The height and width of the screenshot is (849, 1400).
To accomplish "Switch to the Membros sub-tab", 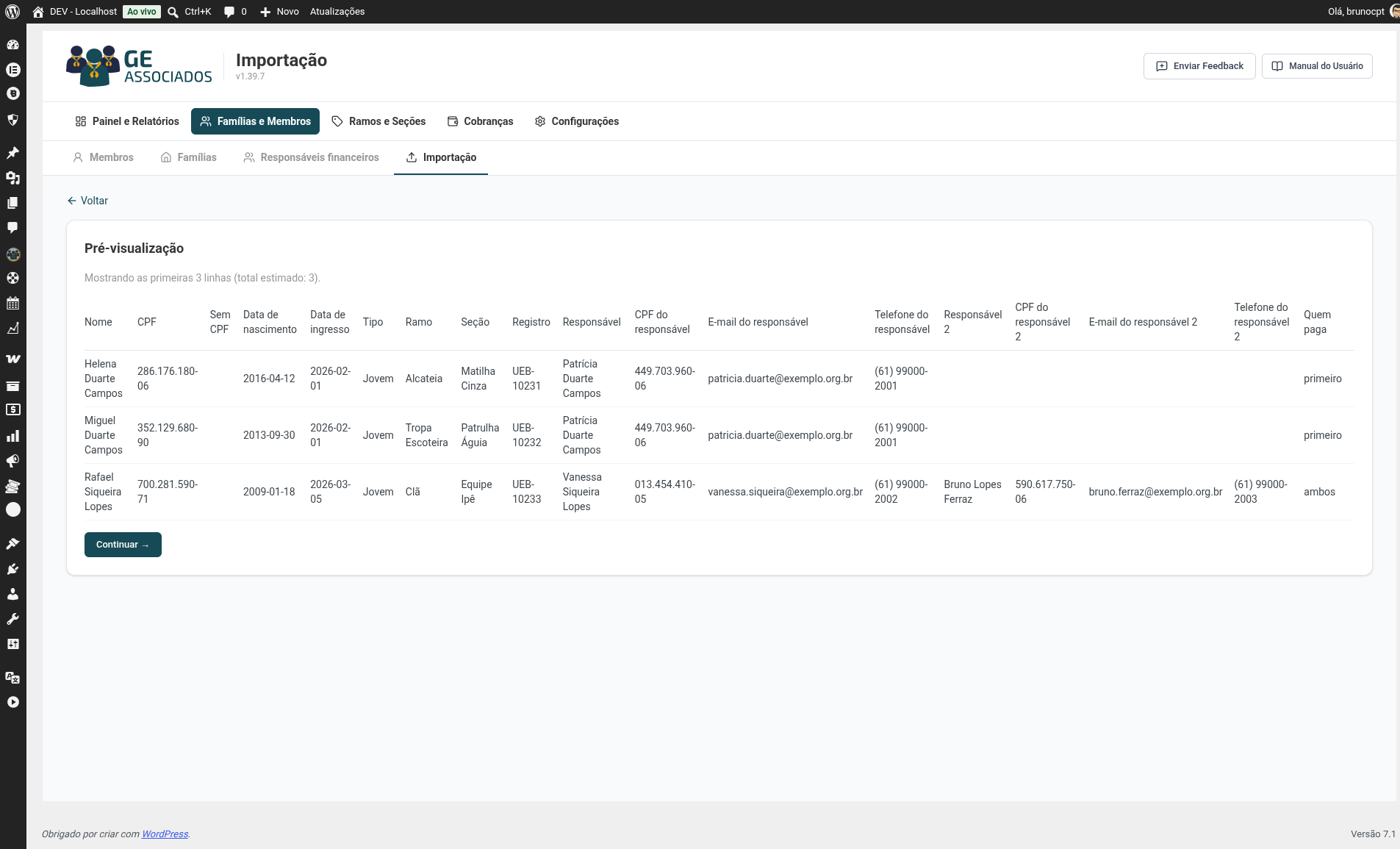I will pos(103,157).
